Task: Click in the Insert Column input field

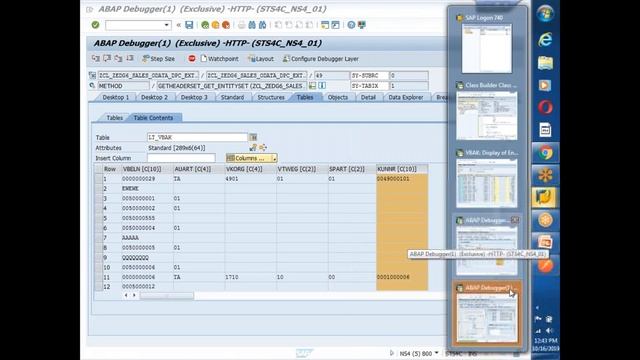Action: [181, 158]
